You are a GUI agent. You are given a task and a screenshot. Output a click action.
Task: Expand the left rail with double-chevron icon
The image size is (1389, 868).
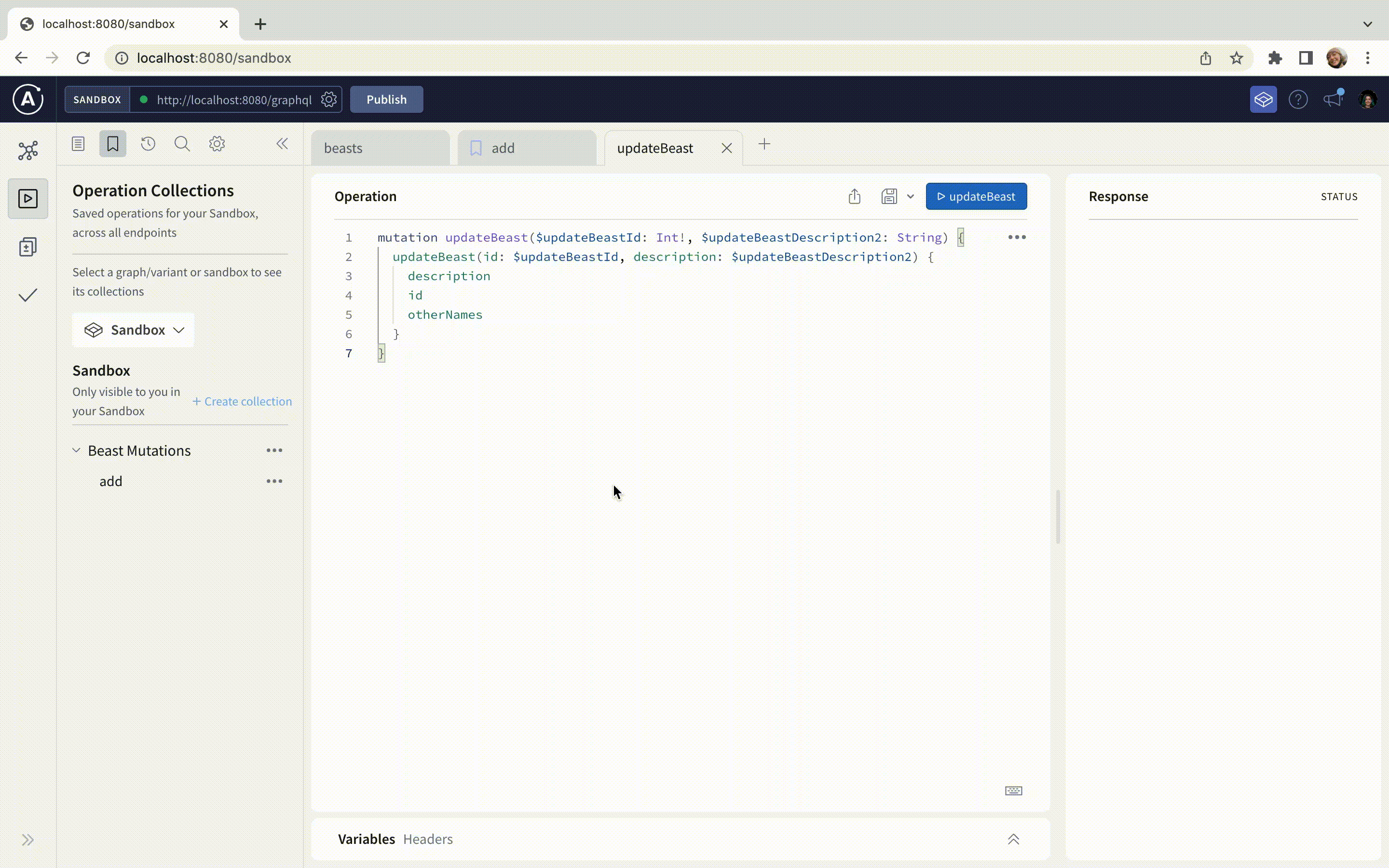pyautogui.click(x=27, y=840)
